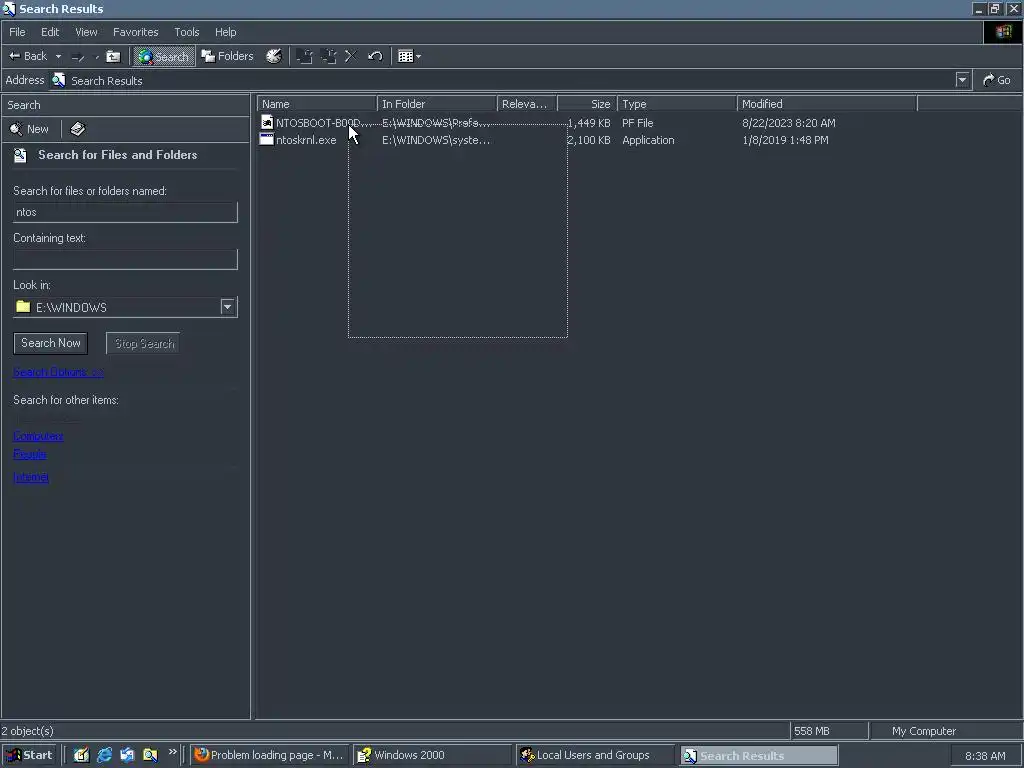Open the Indexing Service book icon
The height and width of the screenshot is (768, 1024).
click(78, 129)
